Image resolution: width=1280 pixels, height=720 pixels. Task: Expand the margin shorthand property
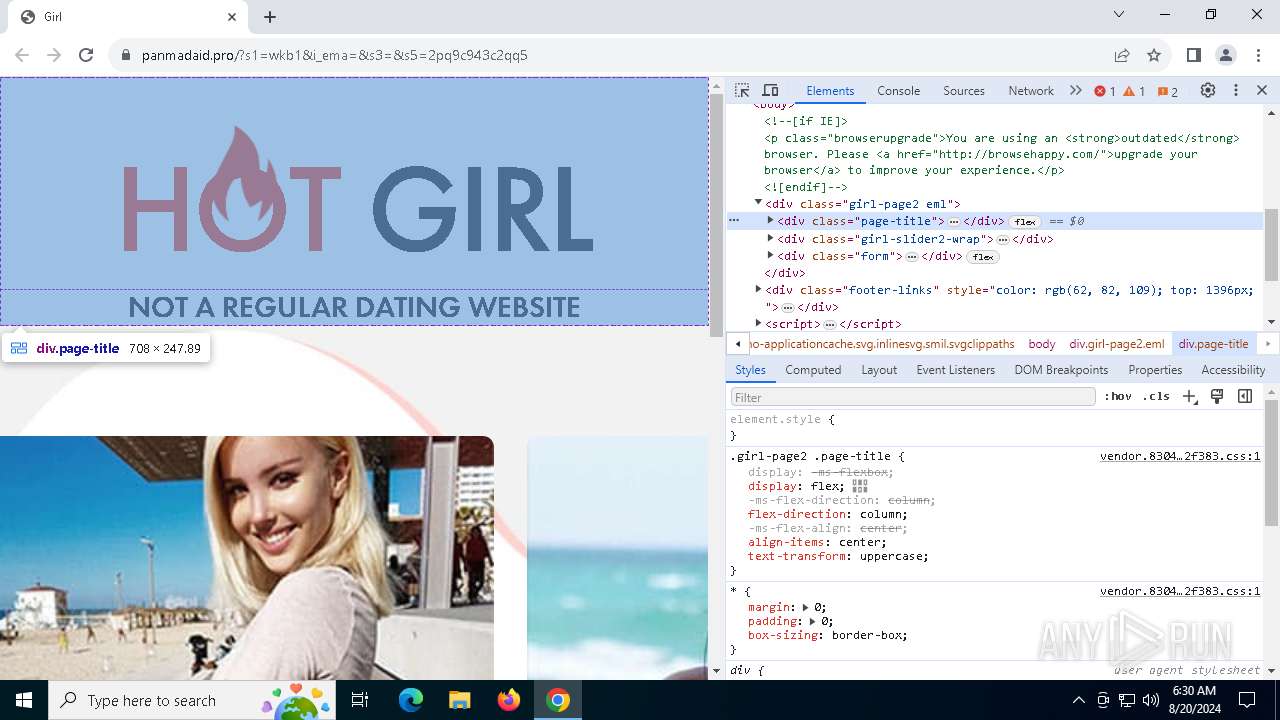point(806,607)
